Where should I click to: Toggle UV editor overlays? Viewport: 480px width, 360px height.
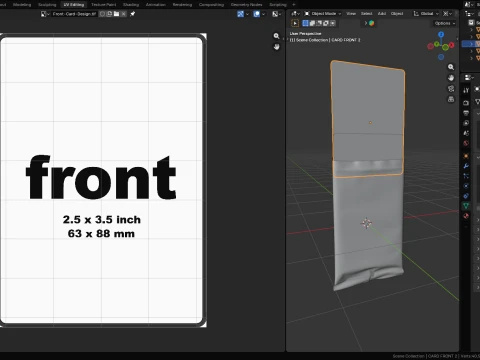(x=257, y=14)
